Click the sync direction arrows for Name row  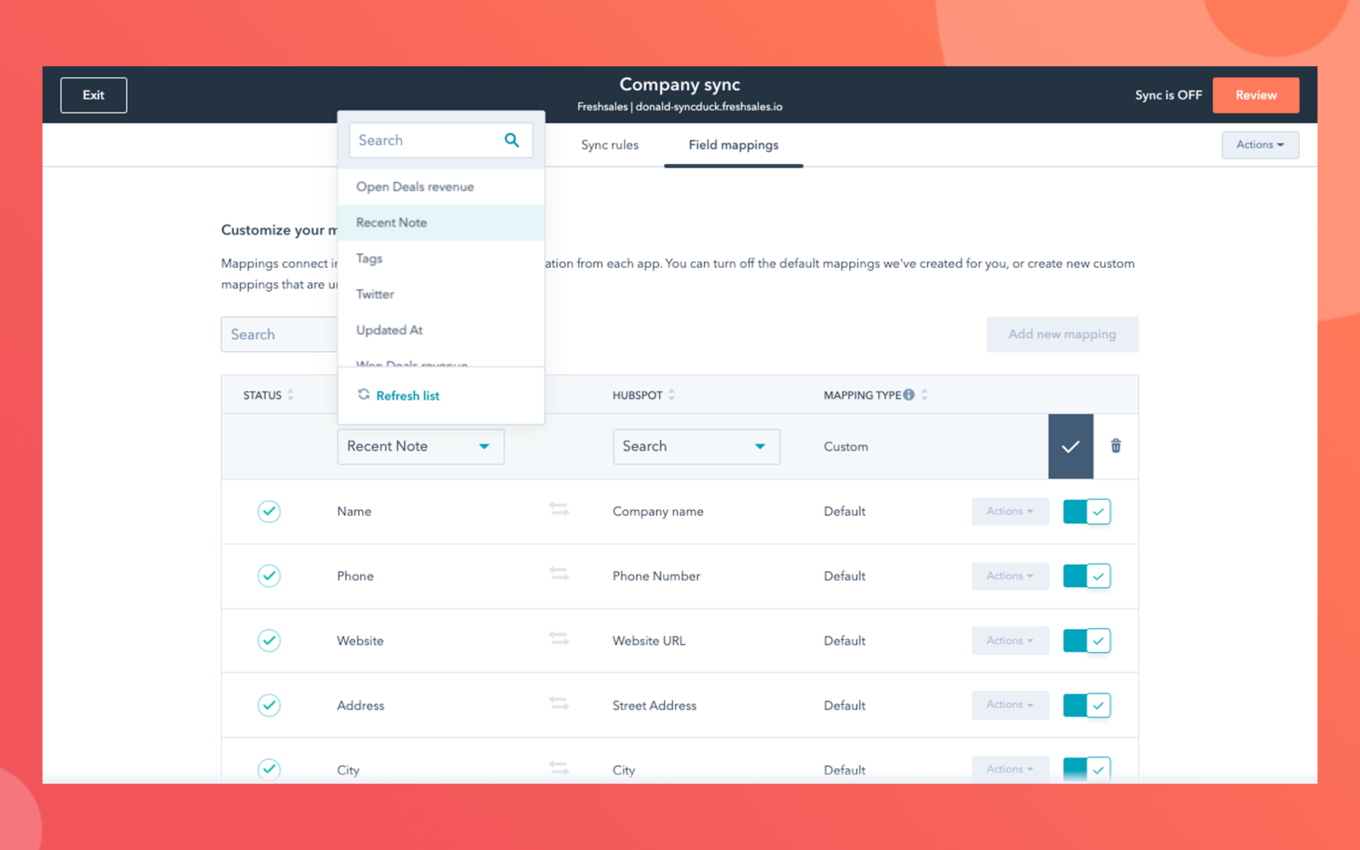(559, 510)
